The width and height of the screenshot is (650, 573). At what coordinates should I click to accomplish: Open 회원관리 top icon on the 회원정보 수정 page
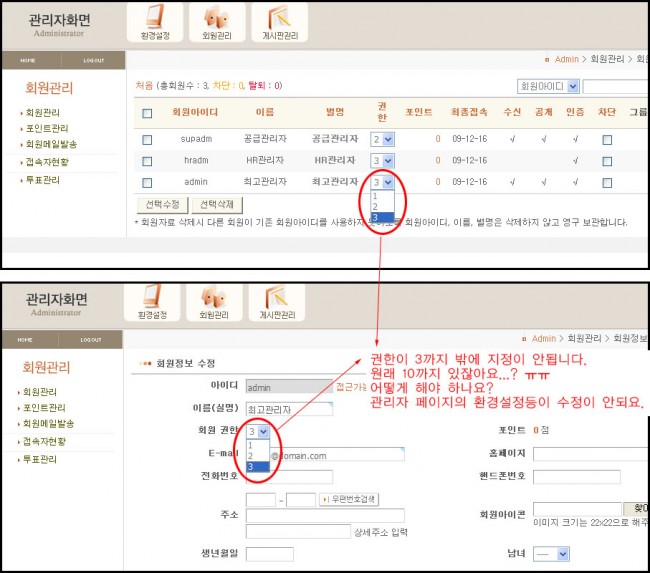pyautogui.click(x=214, y=302)
